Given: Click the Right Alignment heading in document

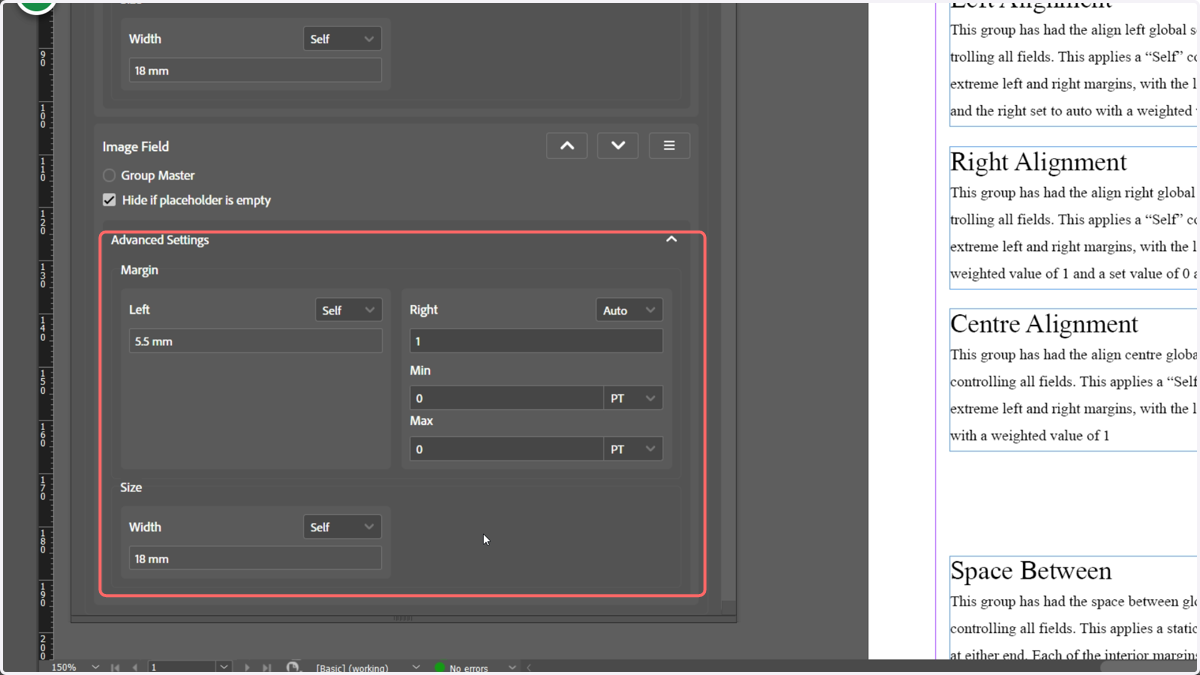Looking at the screenshot, I should pos(1038,162).
